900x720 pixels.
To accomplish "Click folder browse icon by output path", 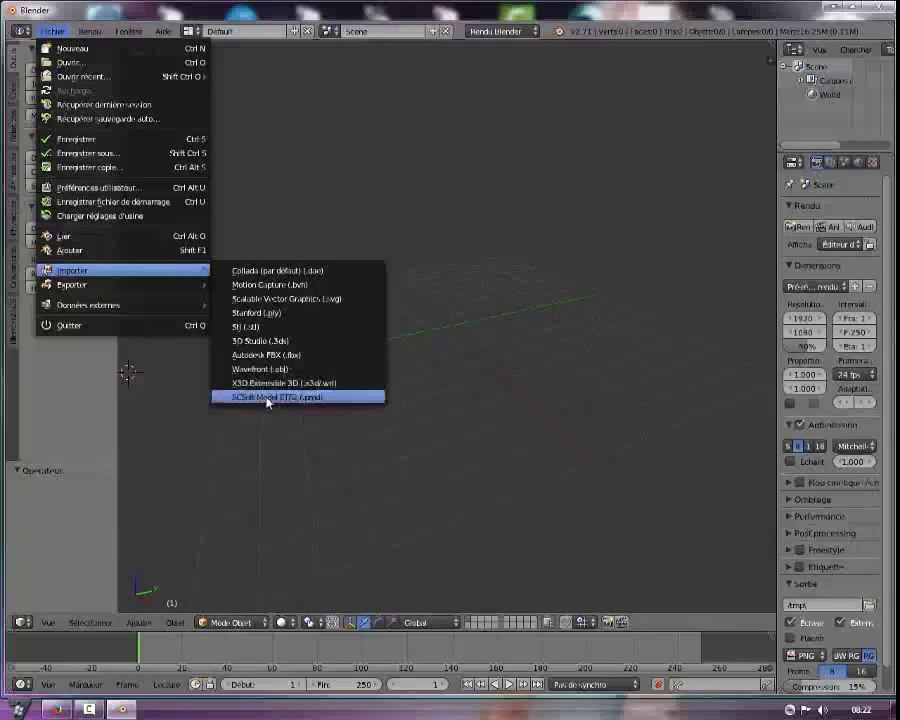I will 870,605.
